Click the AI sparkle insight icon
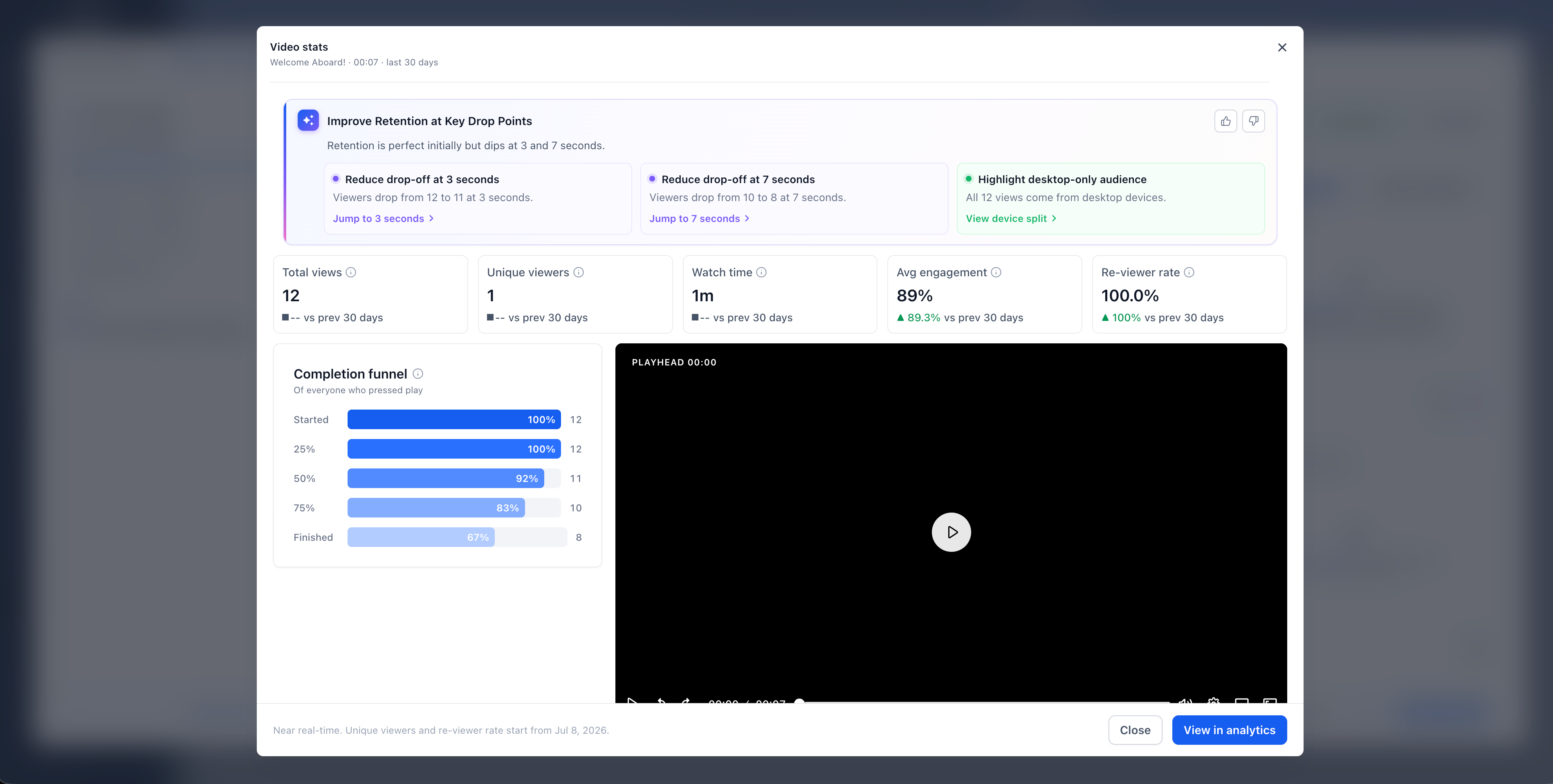Screen dimensions: 1553x784 tap(308, 121)
